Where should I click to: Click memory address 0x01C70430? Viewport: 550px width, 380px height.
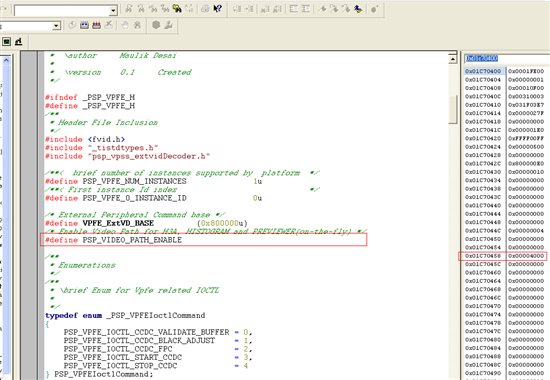click(483, 172)
